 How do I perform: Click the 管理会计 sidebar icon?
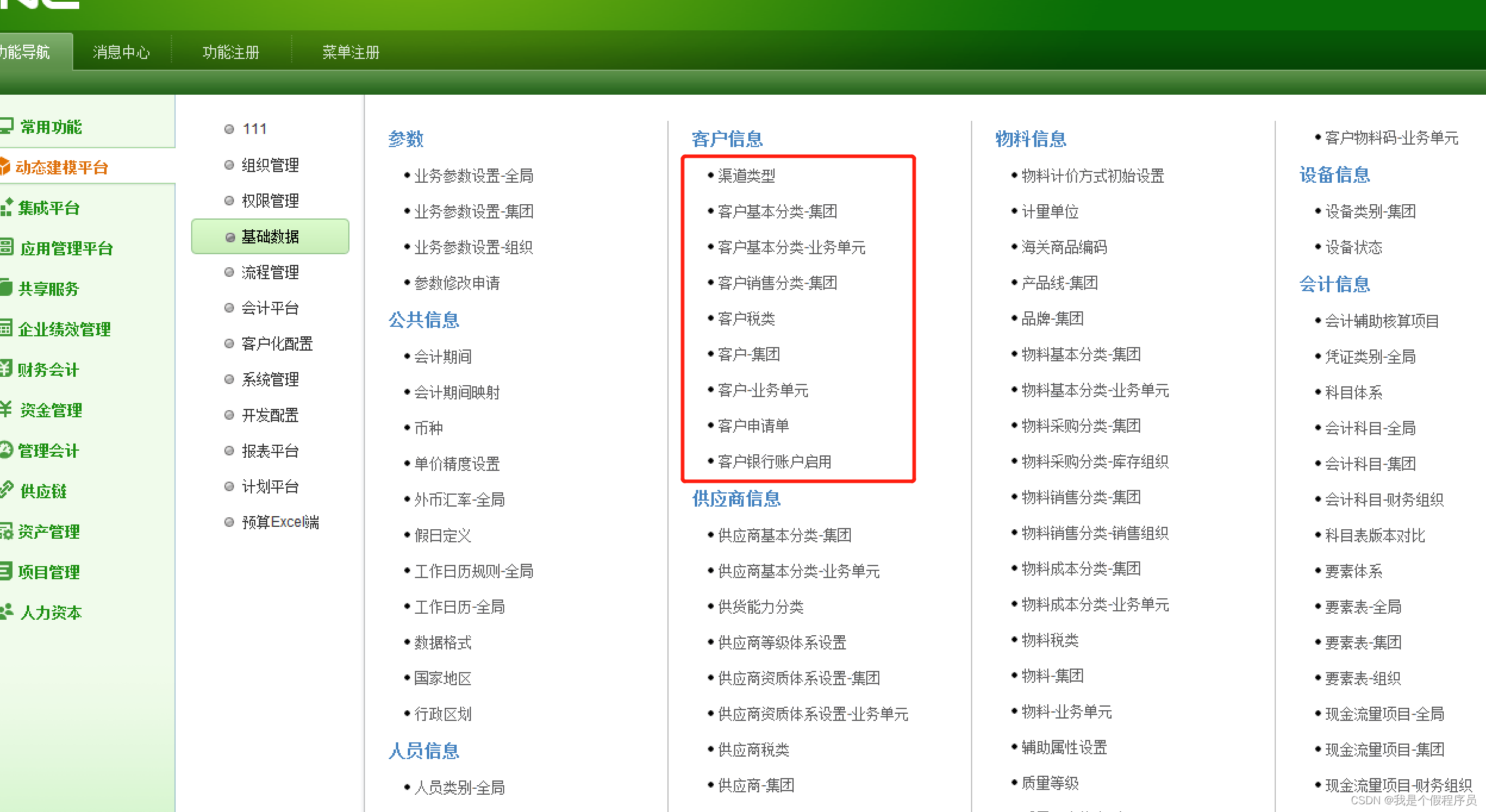[x=6, y=450]
